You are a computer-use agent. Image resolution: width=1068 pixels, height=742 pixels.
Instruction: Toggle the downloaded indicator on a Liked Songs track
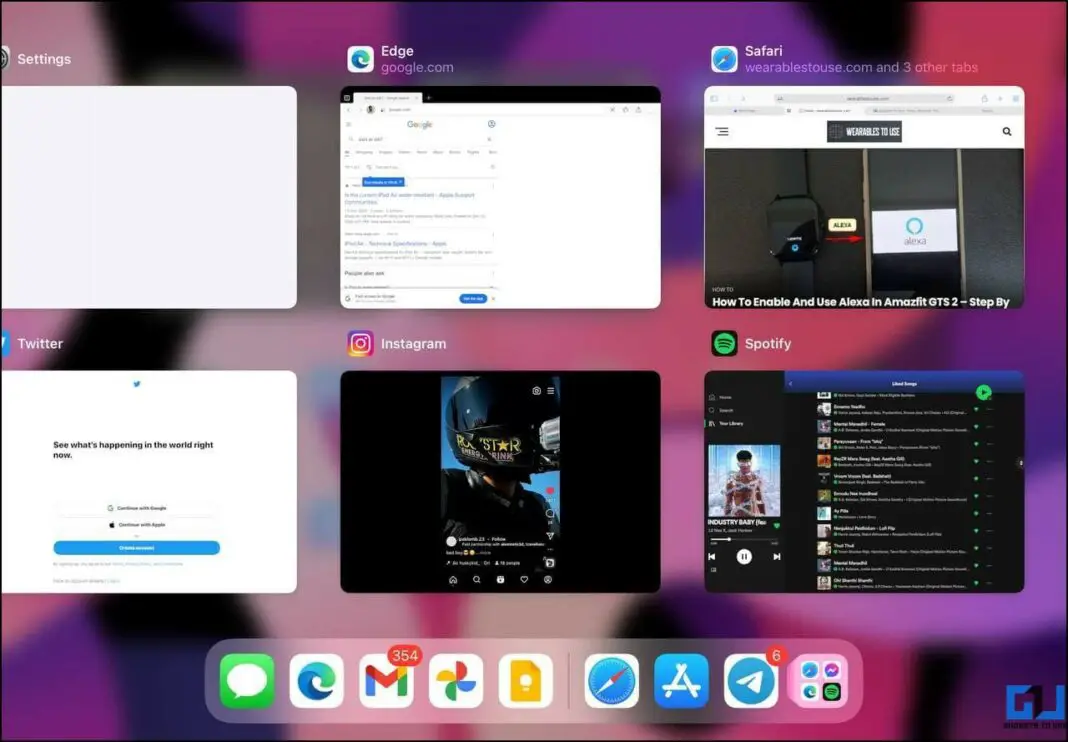977,428
